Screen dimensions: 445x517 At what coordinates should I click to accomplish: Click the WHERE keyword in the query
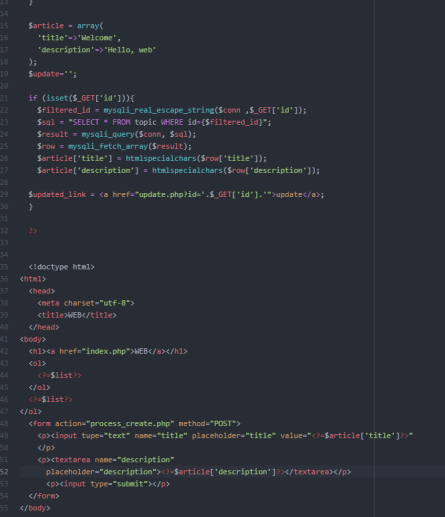tap(172, 122)
